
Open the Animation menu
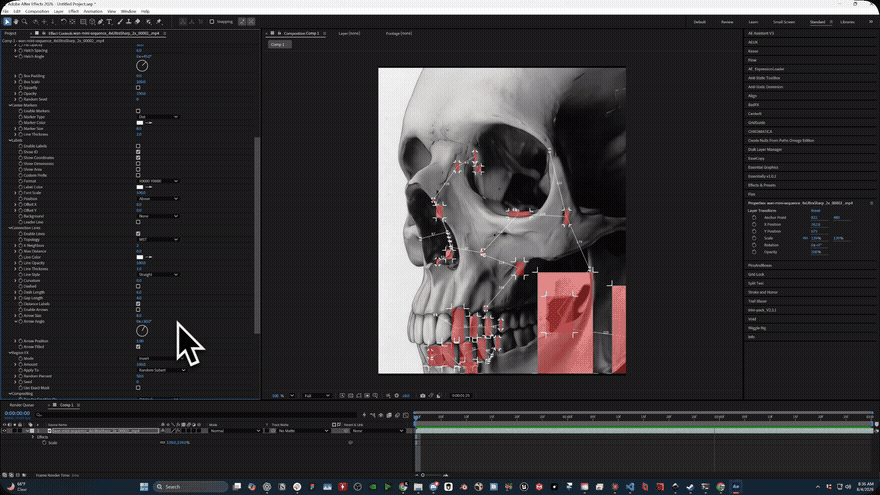pyautogui.click(x=93, y=11)
